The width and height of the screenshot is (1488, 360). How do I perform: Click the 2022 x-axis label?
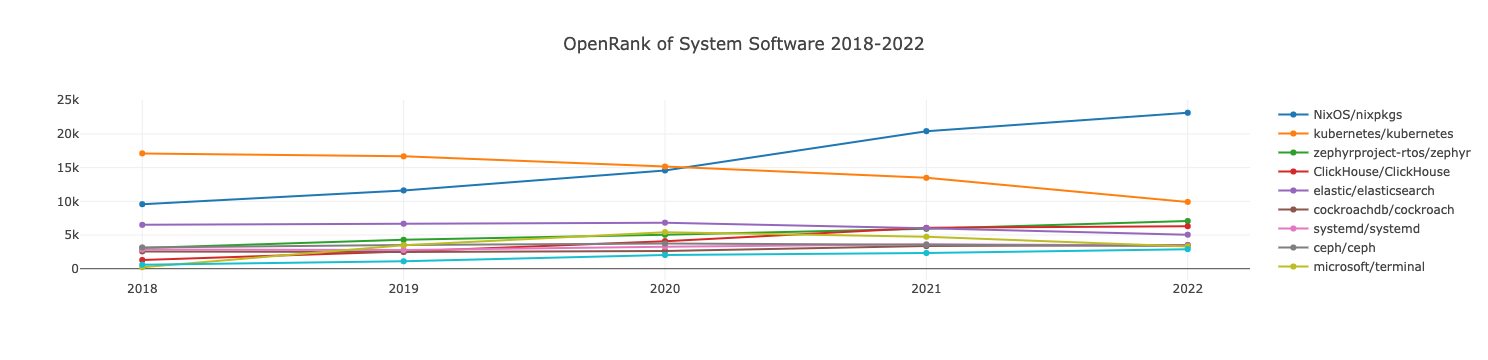tap(1187, 289)
